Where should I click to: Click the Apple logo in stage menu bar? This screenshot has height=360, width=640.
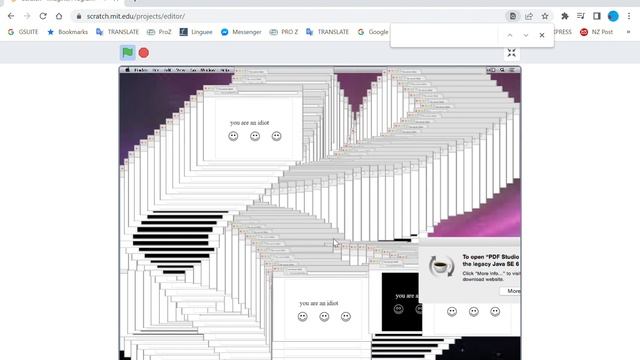click(127, 70)
